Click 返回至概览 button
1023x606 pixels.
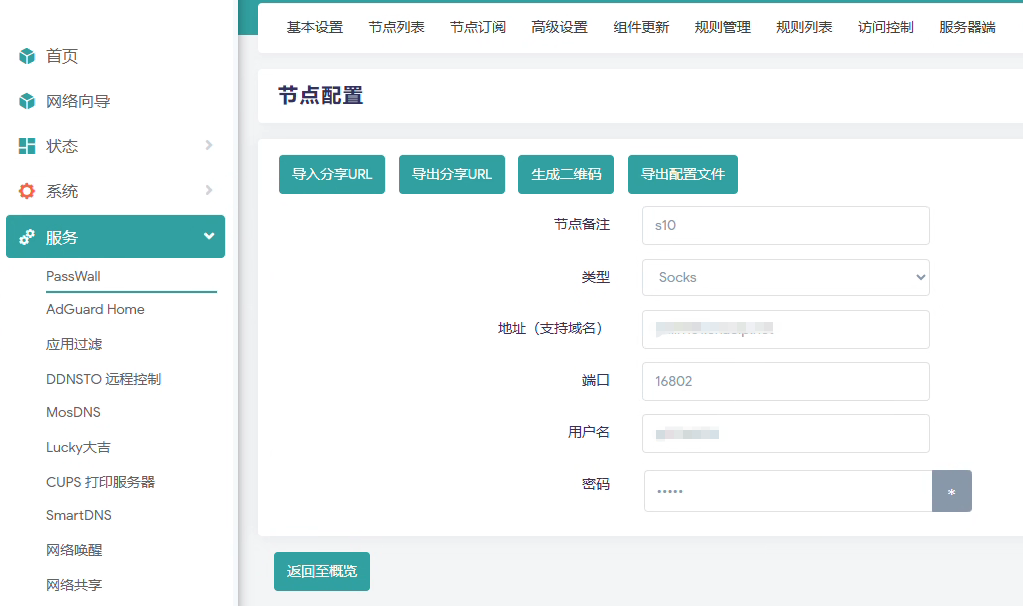(x=321, y=571)
